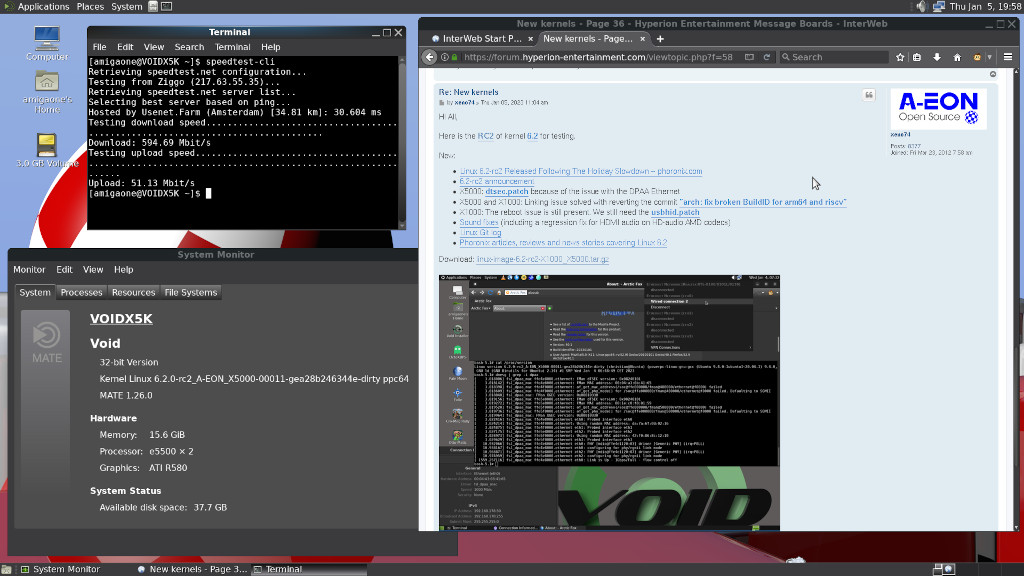Open the Applications menu
The width and height of the screenshot is (1024, 576).
pyautogui.click(x=43, y=7)
